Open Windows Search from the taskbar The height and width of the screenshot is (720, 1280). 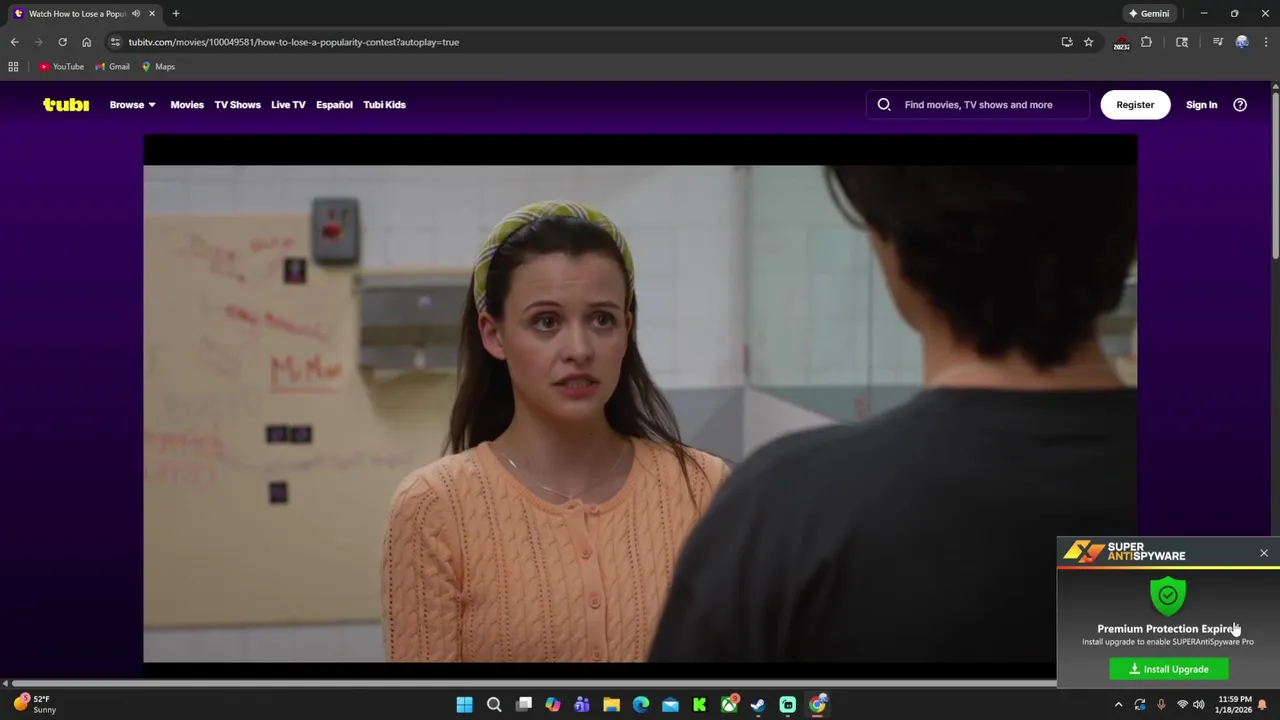(494, 705)
